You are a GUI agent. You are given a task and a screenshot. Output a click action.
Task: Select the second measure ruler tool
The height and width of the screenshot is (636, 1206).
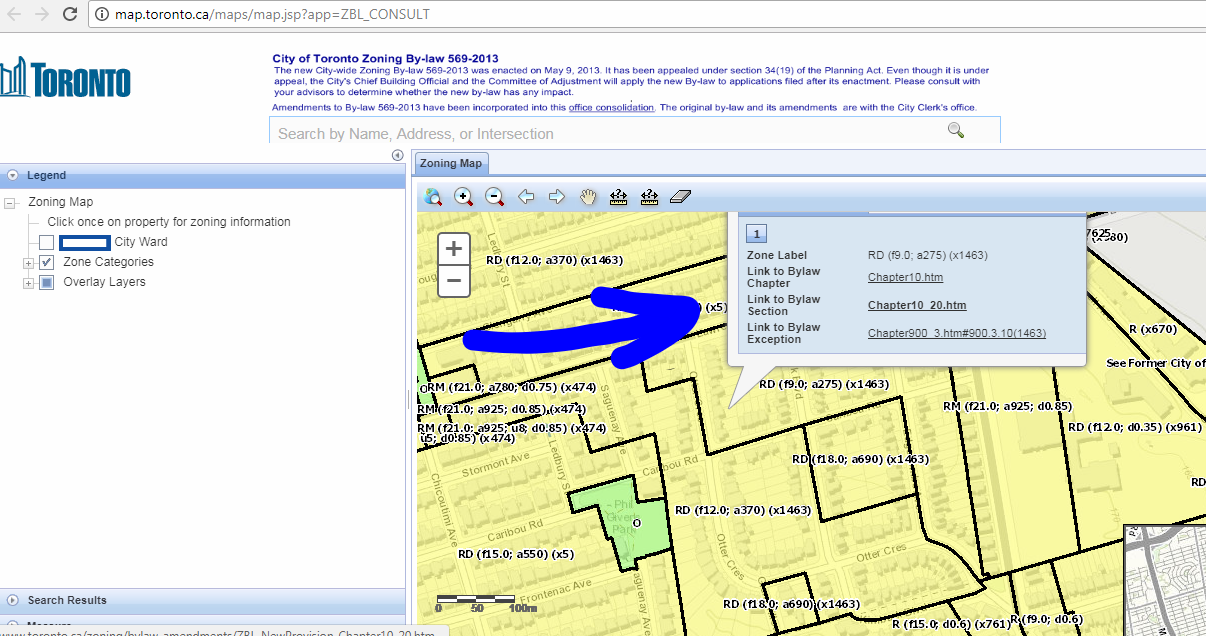pyautogui.click(x=649, y=197)
